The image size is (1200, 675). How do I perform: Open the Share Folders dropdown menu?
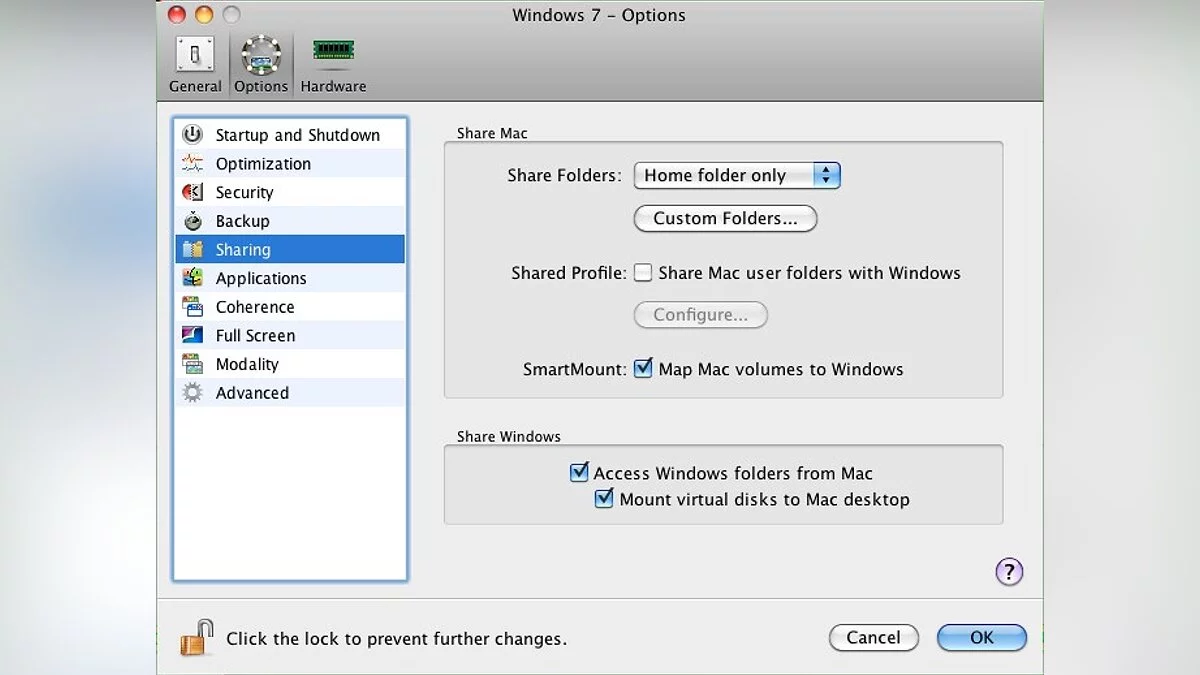737,176
